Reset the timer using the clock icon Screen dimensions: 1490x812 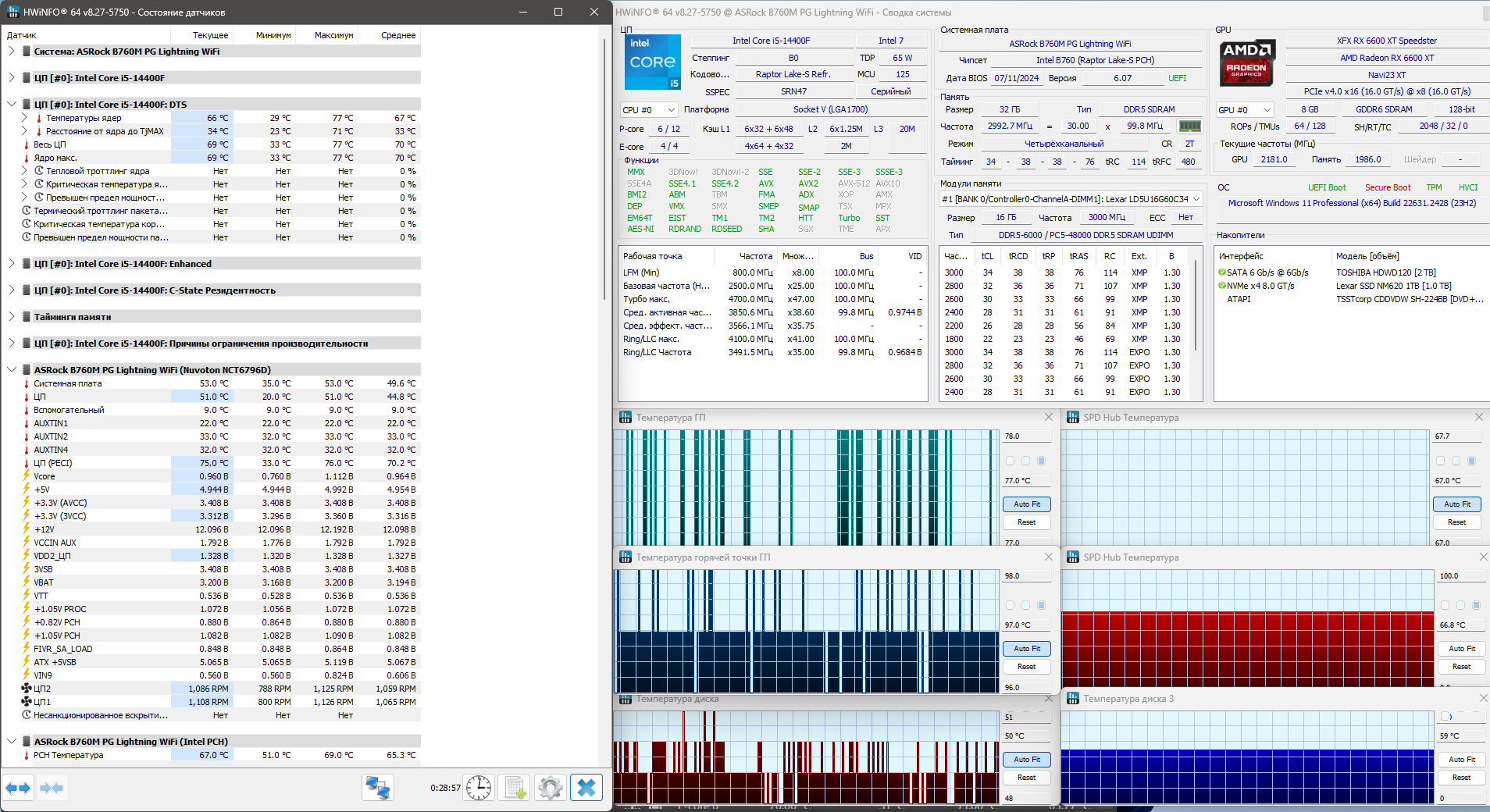pyautogui.click(x=479, y=788)
